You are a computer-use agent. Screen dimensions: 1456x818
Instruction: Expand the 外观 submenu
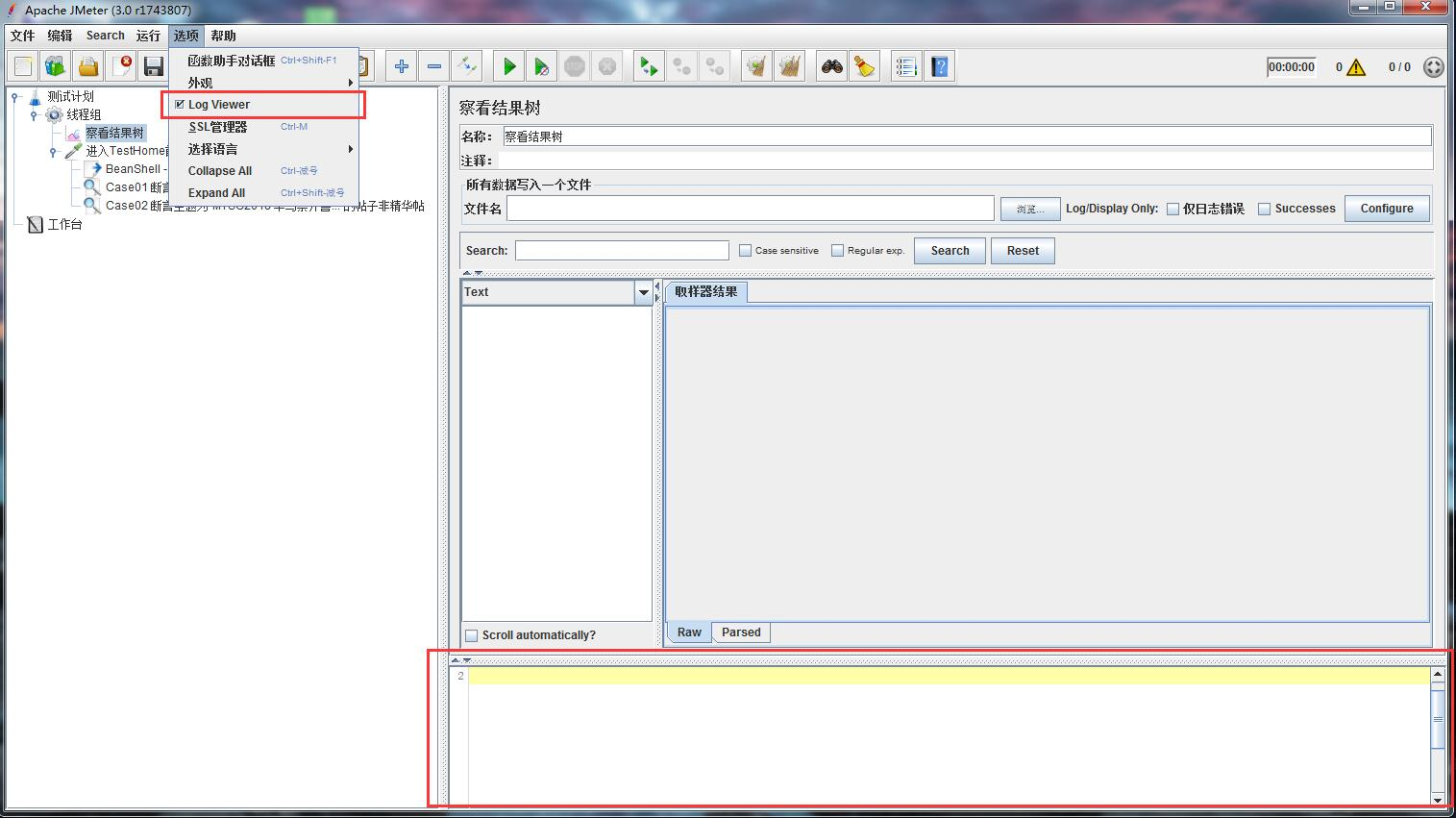263,83
